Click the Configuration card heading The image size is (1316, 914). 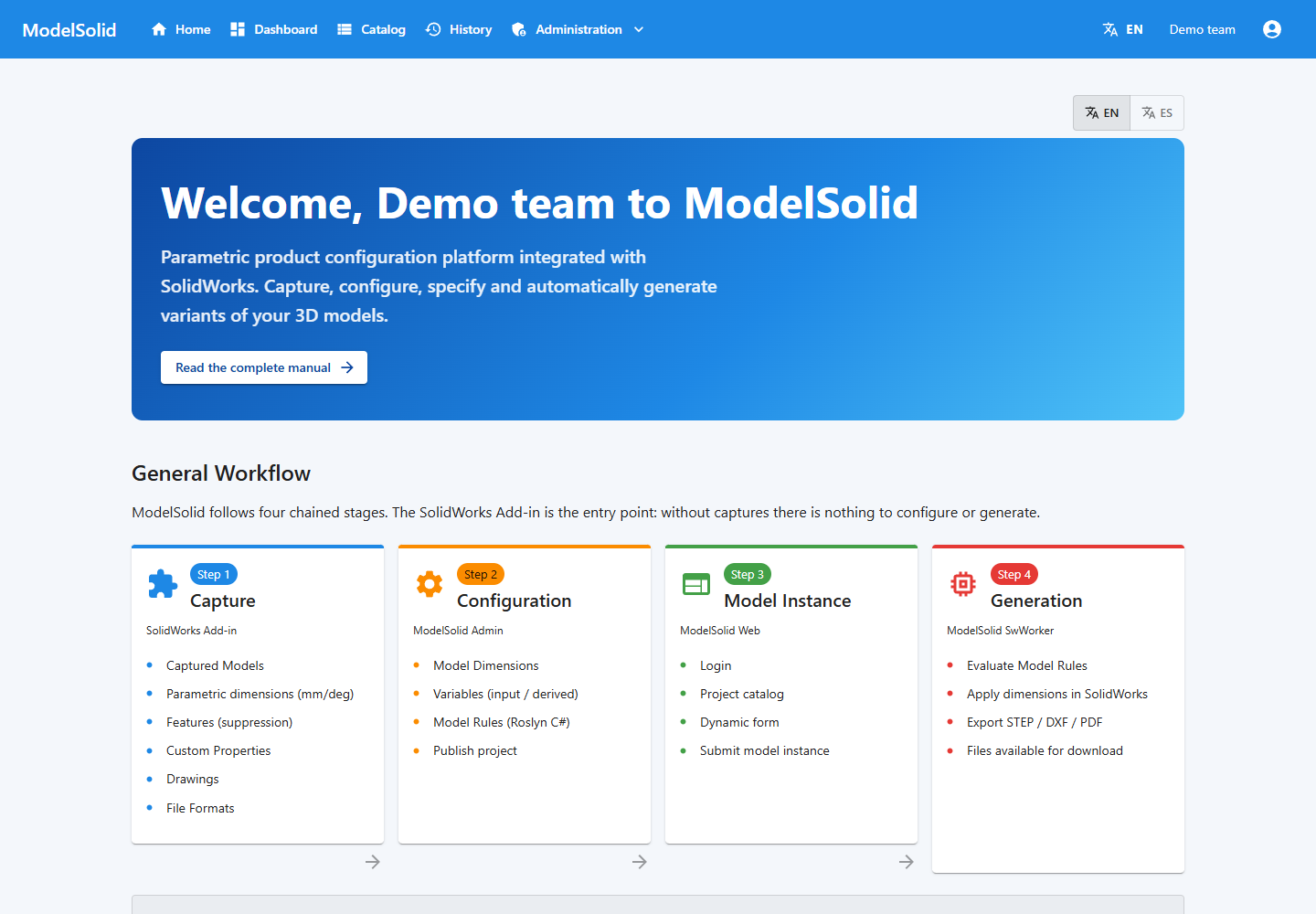click(x=515, y=600)
